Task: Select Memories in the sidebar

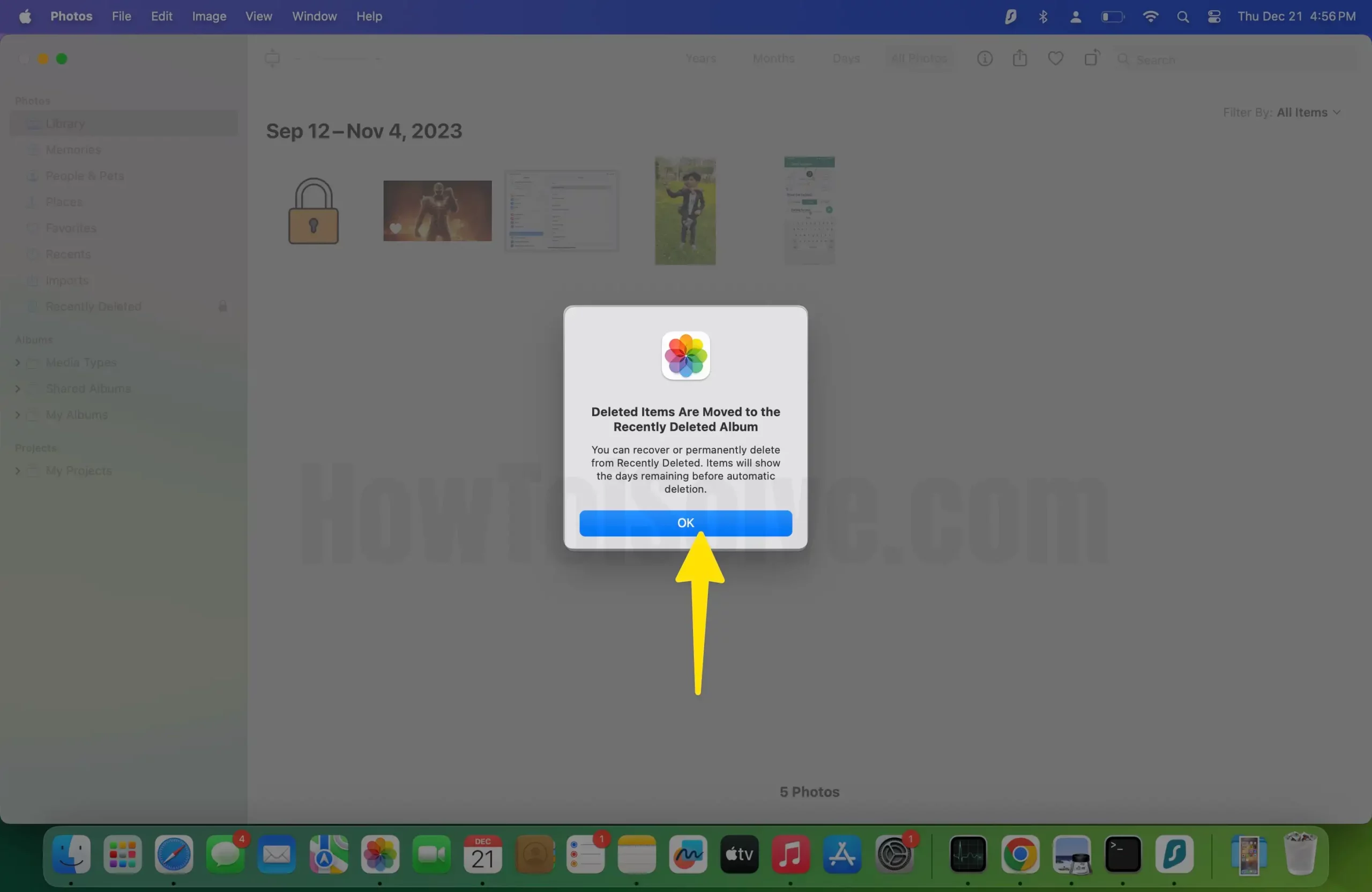Action: (124, 150)
